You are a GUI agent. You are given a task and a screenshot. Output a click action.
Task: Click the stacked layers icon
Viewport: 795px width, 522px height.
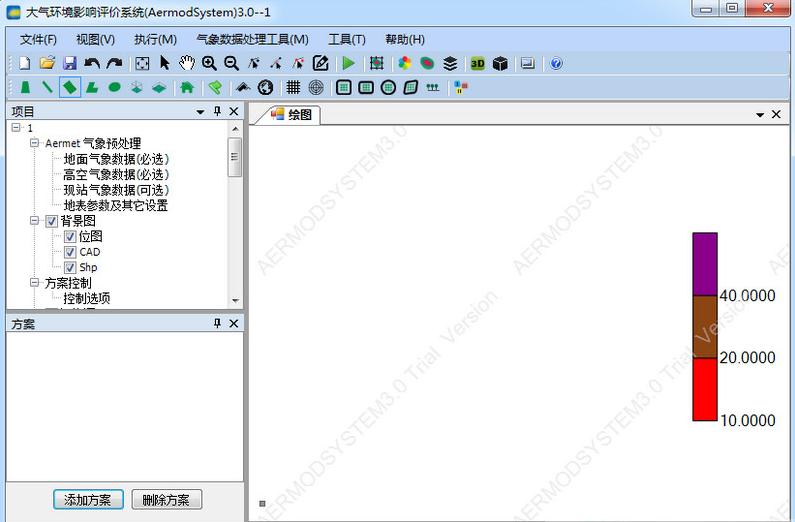pos(450,63)
